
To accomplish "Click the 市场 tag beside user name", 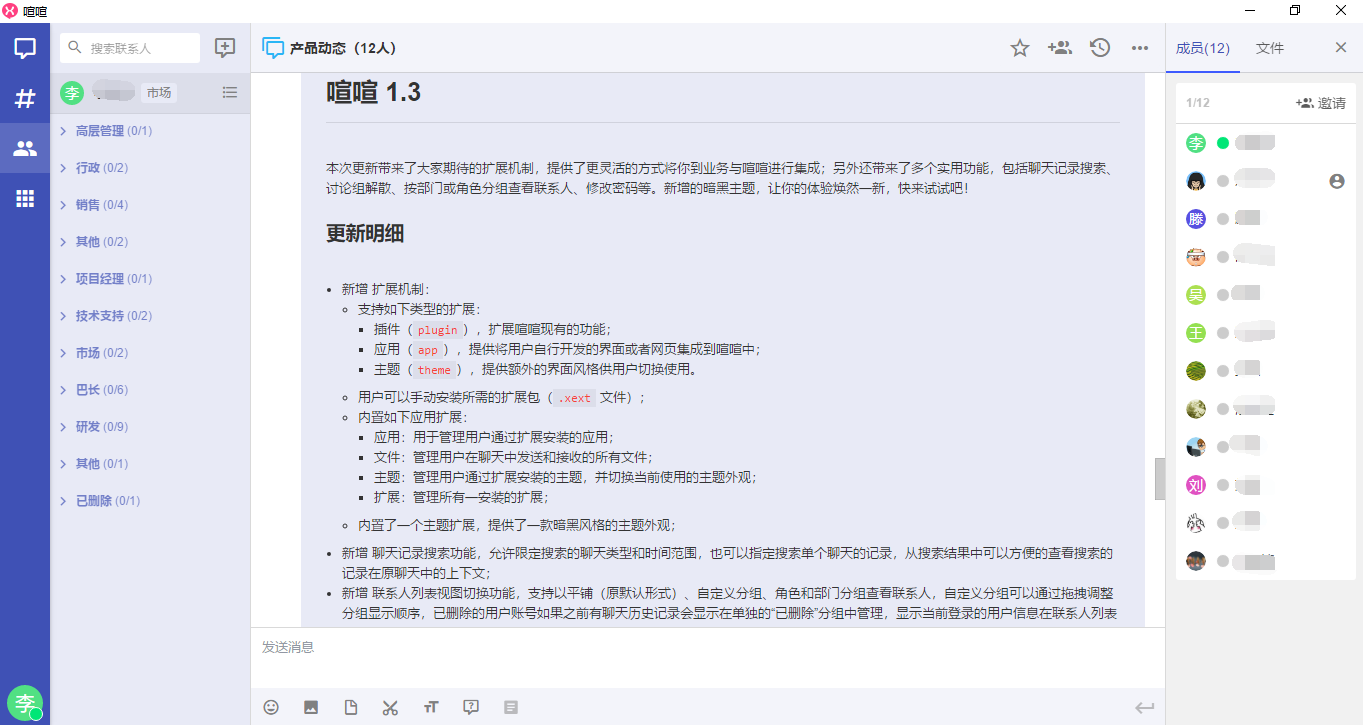I will click(158, 93).
